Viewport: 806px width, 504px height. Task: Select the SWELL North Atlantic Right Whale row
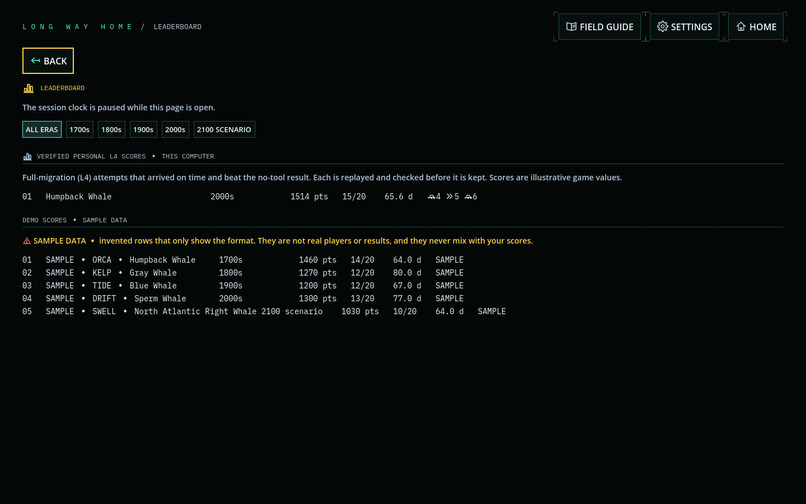264,311
